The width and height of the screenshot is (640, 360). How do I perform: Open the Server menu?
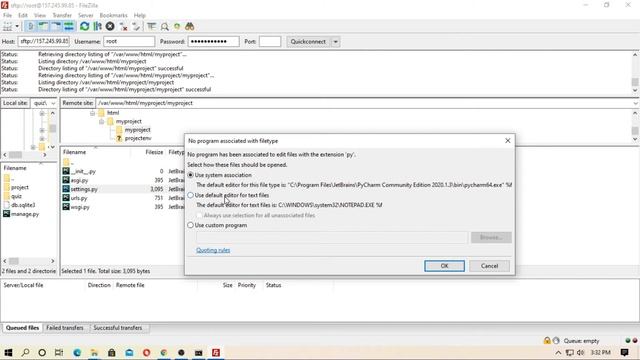tap(85, 15)
